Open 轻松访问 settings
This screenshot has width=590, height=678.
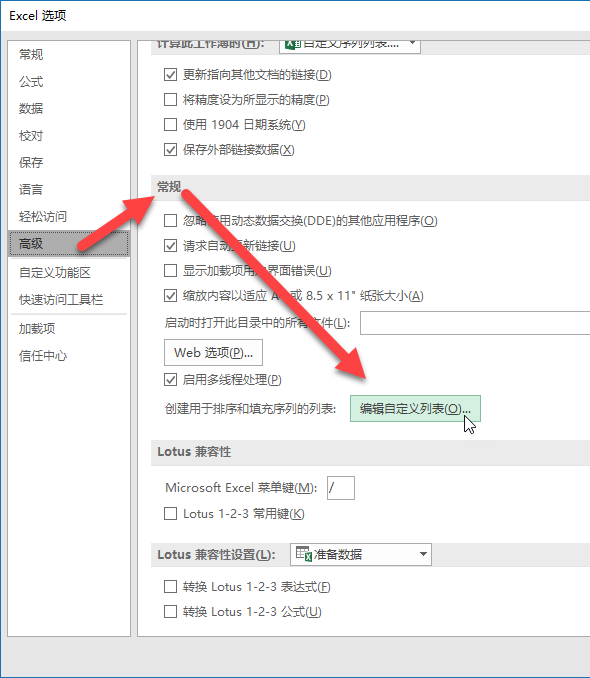[43, 216]
